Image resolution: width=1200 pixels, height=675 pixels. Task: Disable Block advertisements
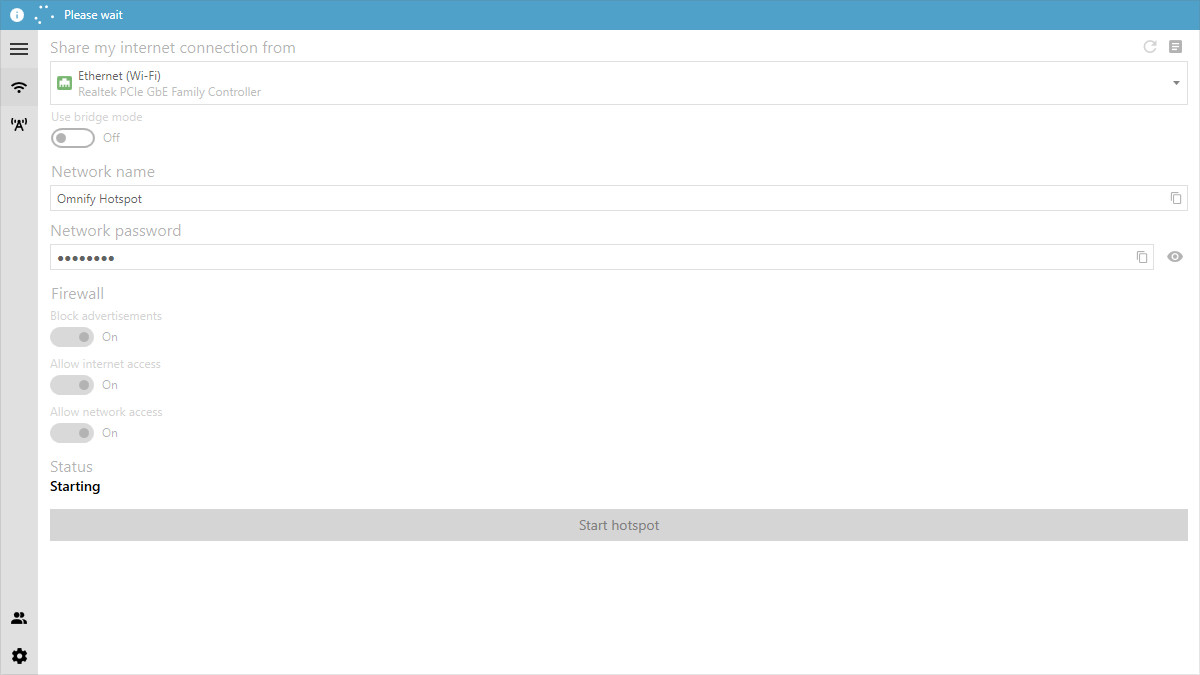point(71,337)
